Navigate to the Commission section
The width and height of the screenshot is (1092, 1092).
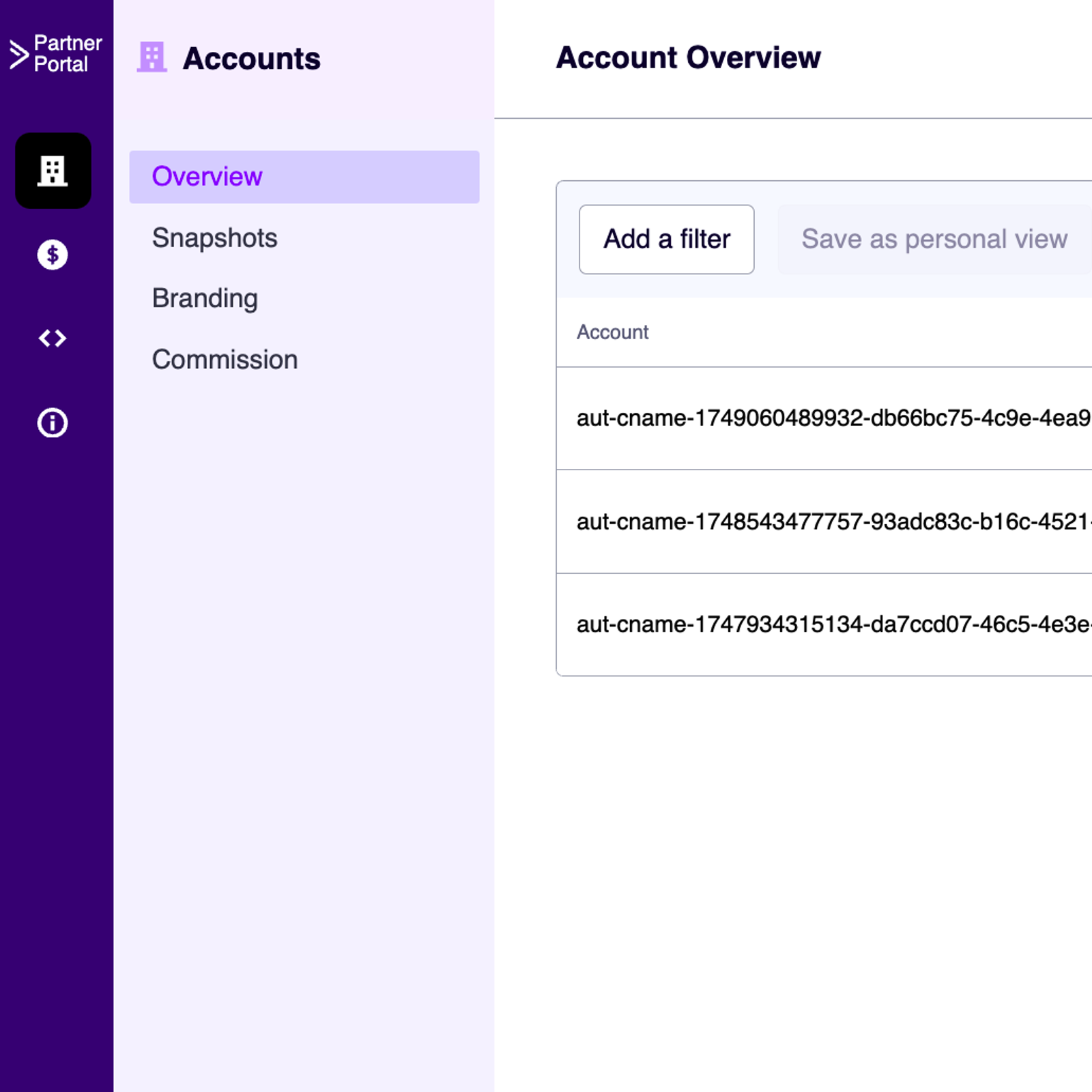point(225,360)
